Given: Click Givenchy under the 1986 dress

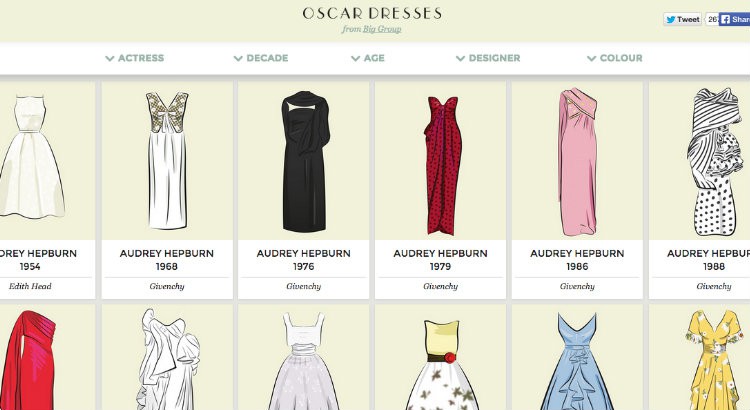Looking at the screenshot, I should 577,286.
